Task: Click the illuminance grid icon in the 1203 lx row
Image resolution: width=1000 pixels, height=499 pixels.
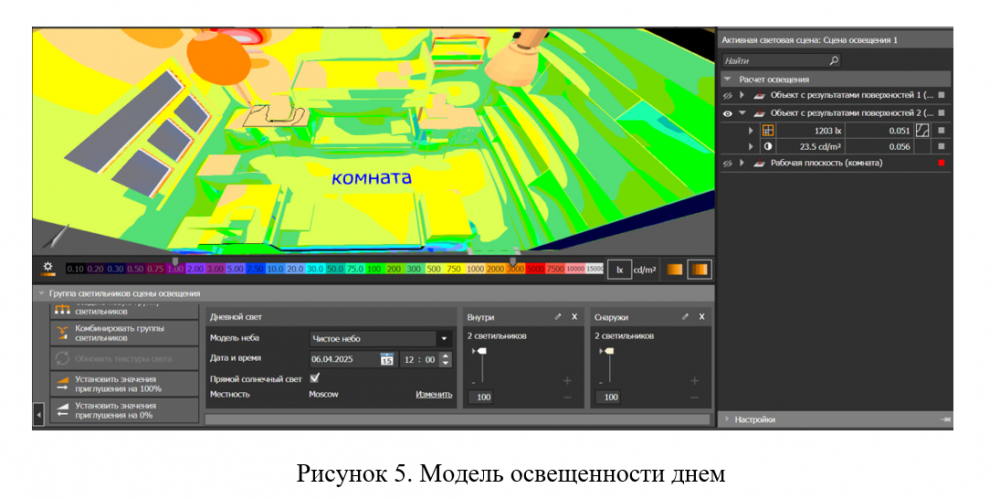Action: (x=768, y=130)
